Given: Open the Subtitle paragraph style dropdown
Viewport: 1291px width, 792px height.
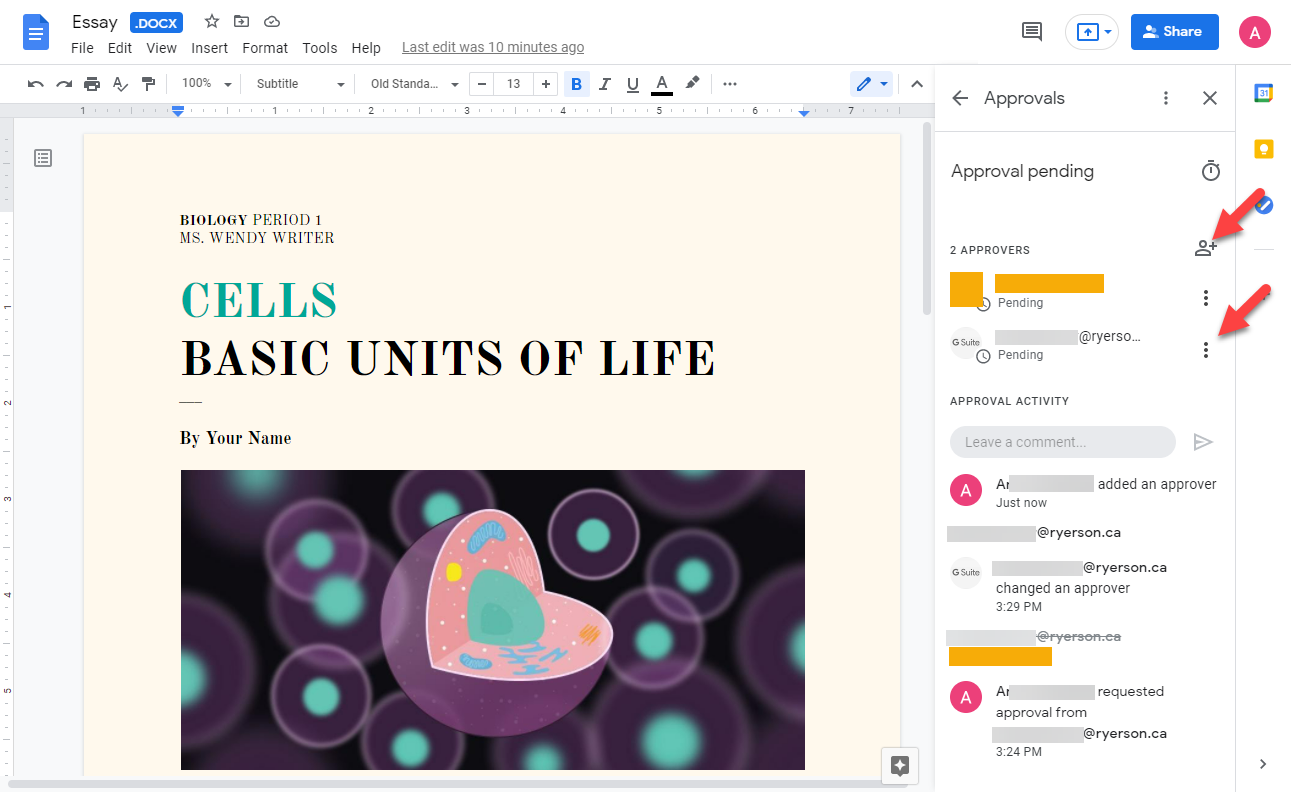Looking at the screenshot, I should click(300, 84).
